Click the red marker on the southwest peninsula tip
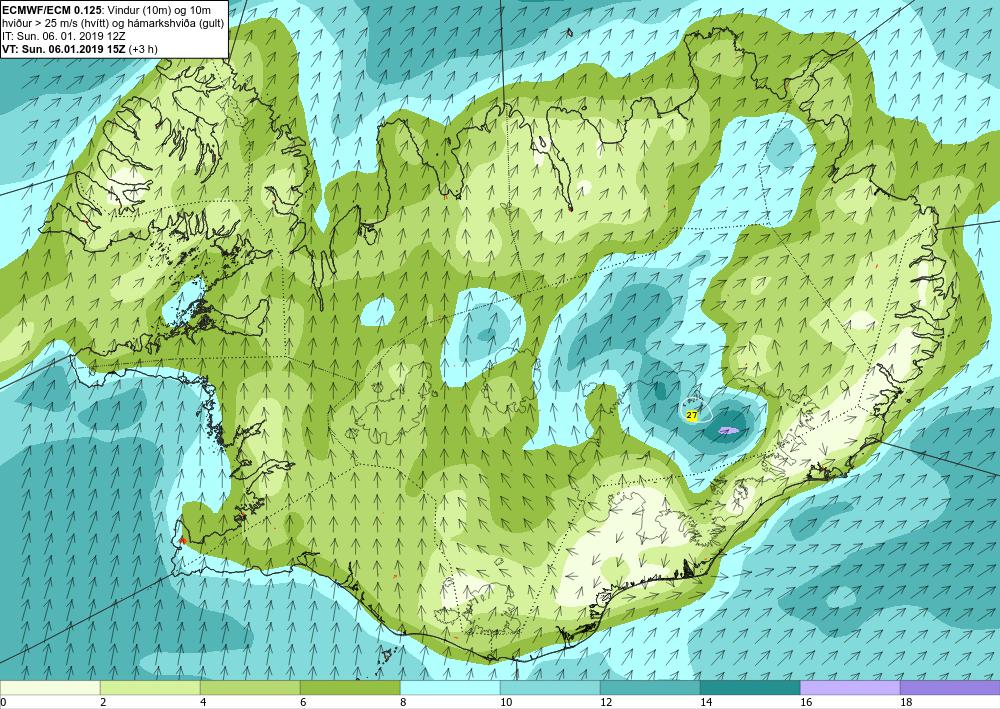Image resolution: width=1000 pixels, height=709 pixels. click(182, 540)
